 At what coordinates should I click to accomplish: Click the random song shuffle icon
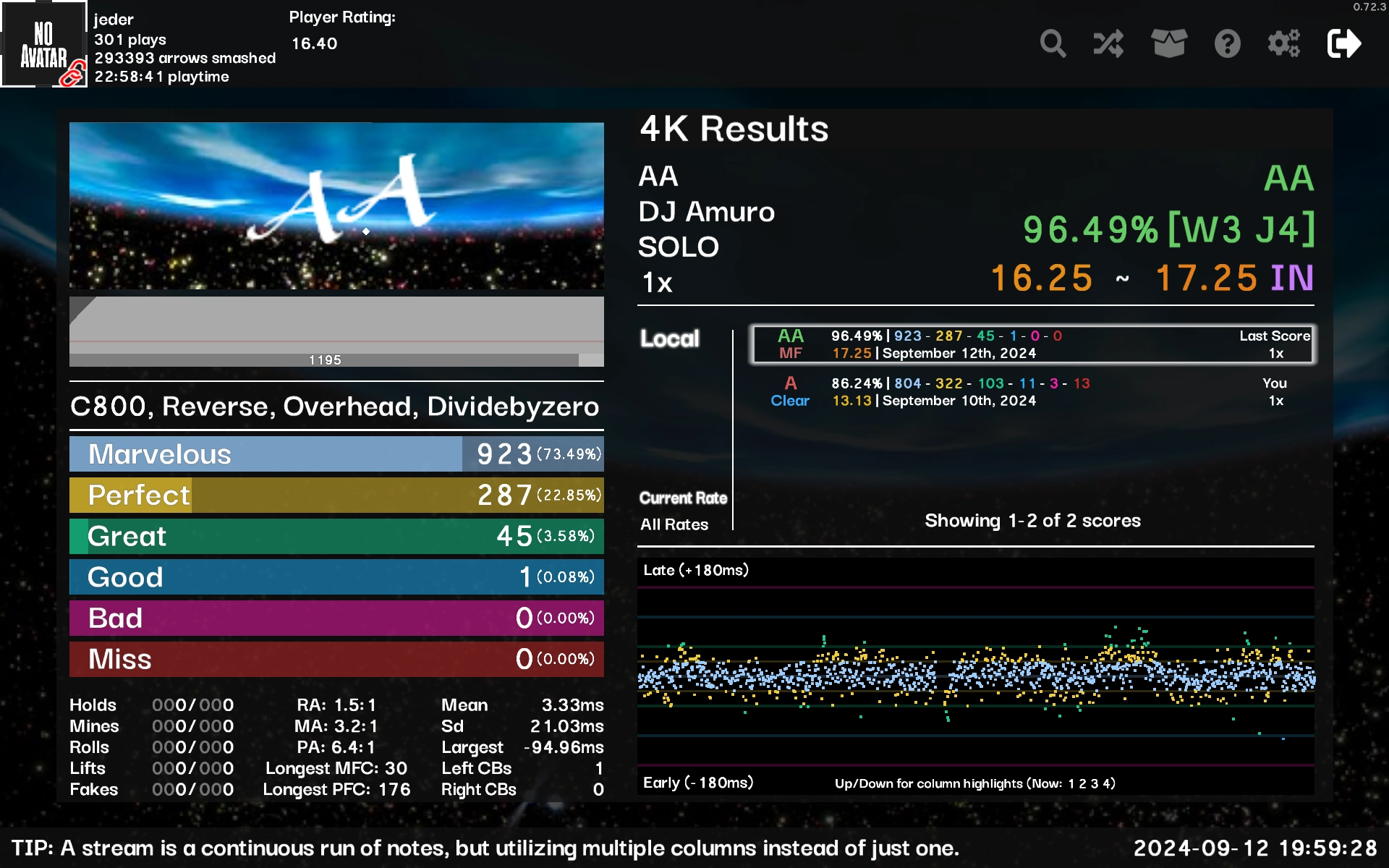(x=1108, y=44)
